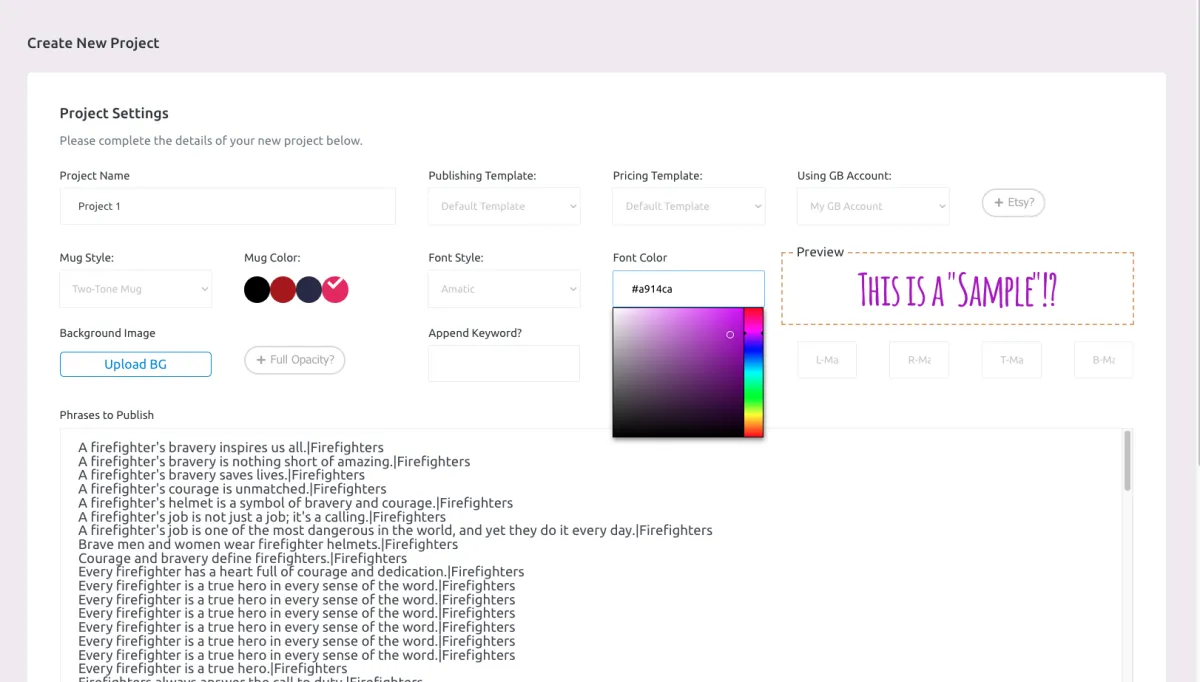Select the navy blue mug color swatch
The height and width of the screenshot is (682, 1200).
coord(309,290)
